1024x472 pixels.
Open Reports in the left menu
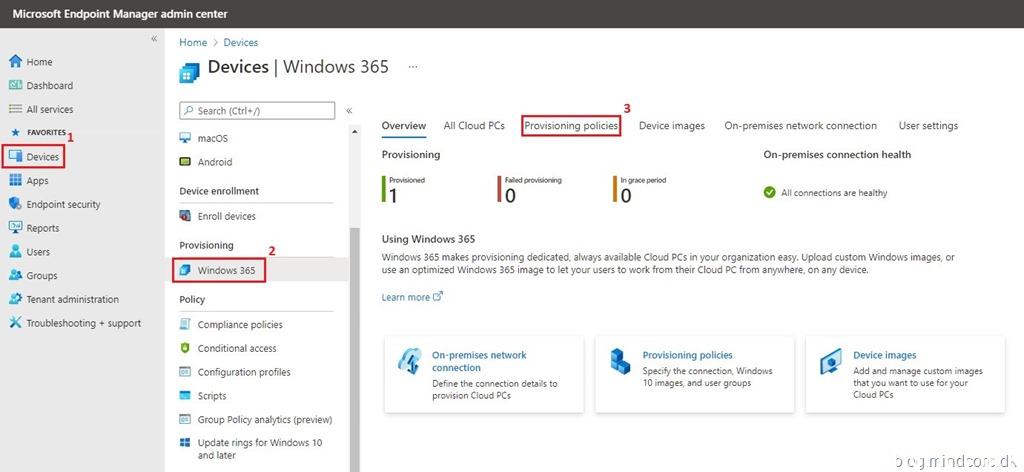pos(42,228)
